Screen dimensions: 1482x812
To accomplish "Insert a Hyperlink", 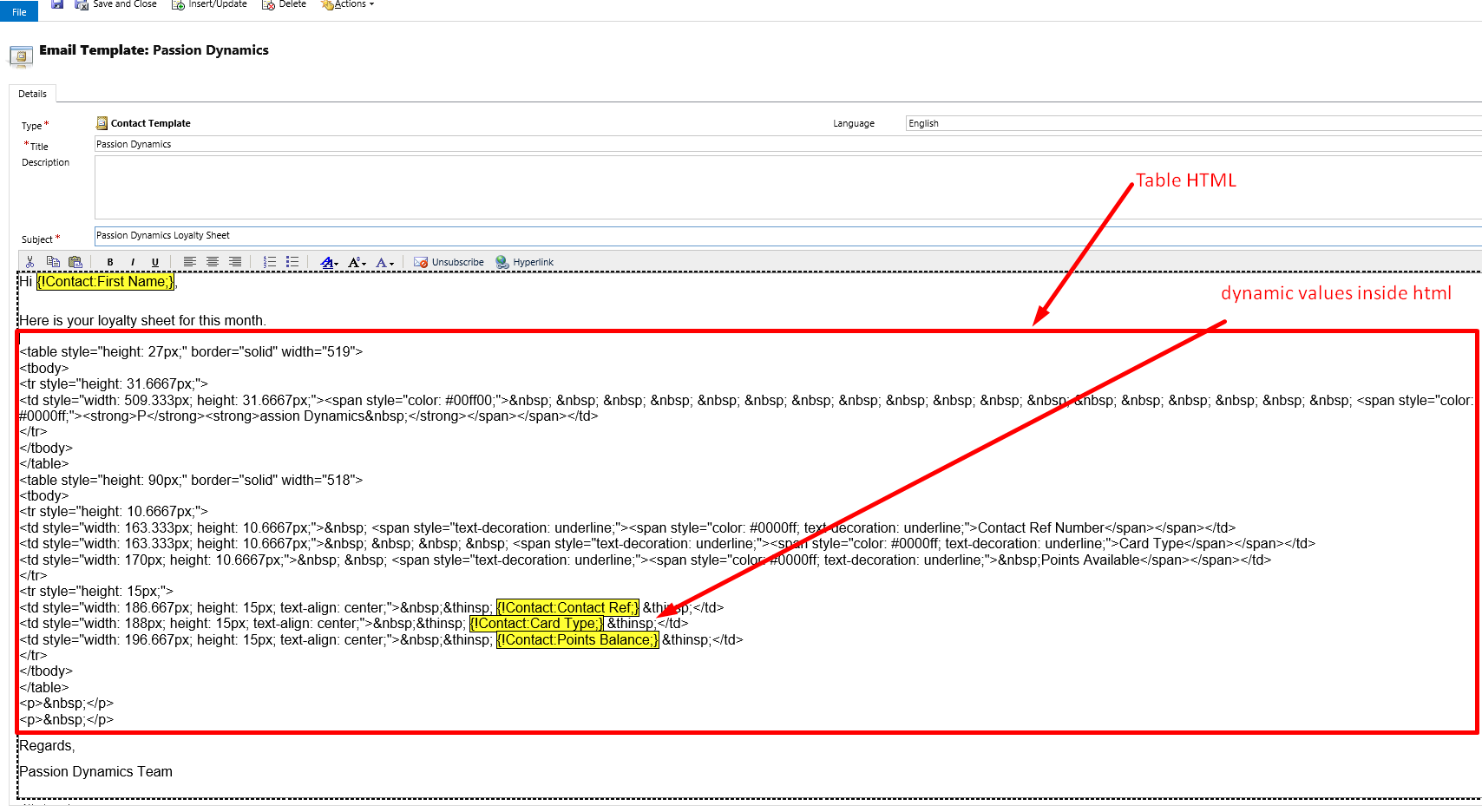I will click(x=525, y=262).
